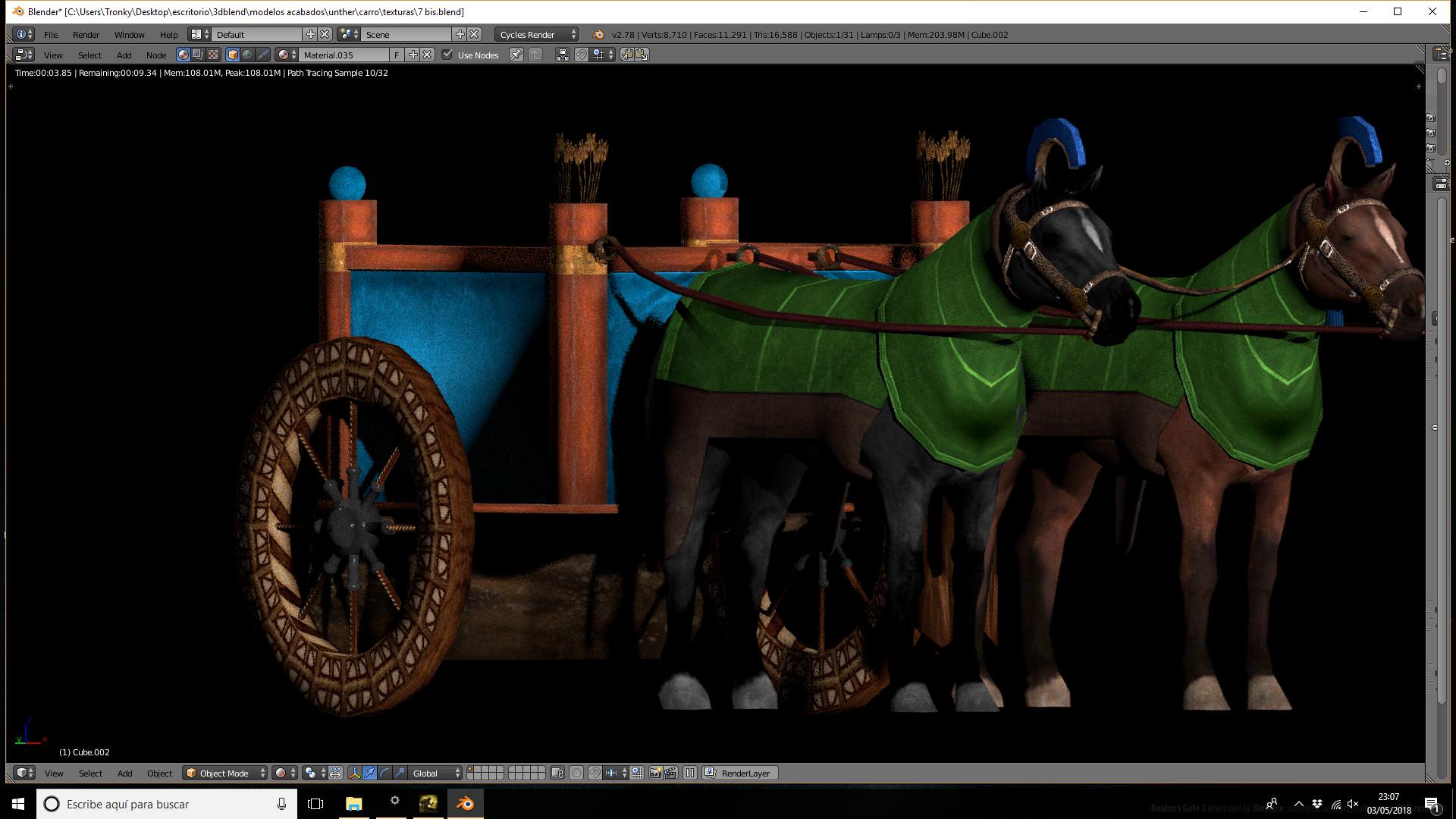Choose the World shader type globe icon
The height and width of the screenshot is (819, 1456).
coord(247,55)
